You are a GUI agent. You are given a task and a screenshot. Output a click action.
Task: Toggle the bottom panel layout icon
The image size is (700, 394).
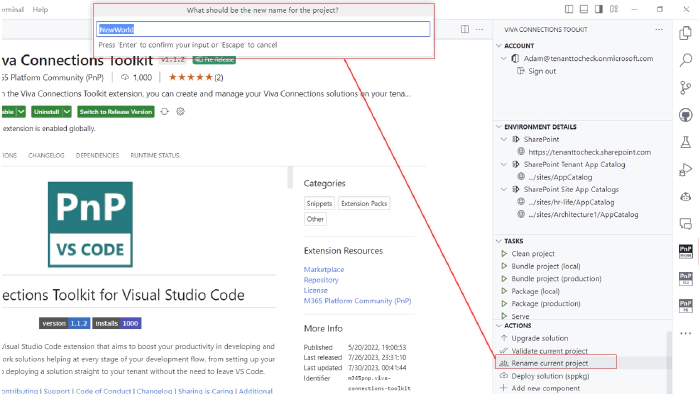(x=583, y=9)
